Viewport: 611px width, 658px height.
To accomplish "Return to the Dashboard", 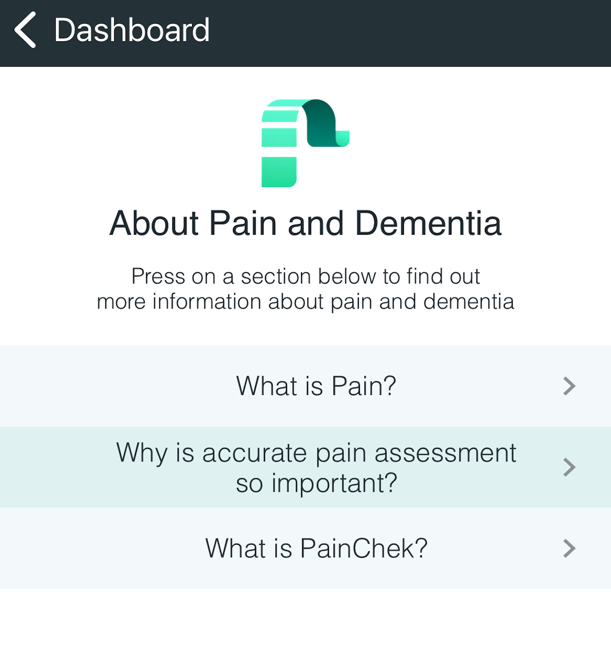I will click(111, 30).
